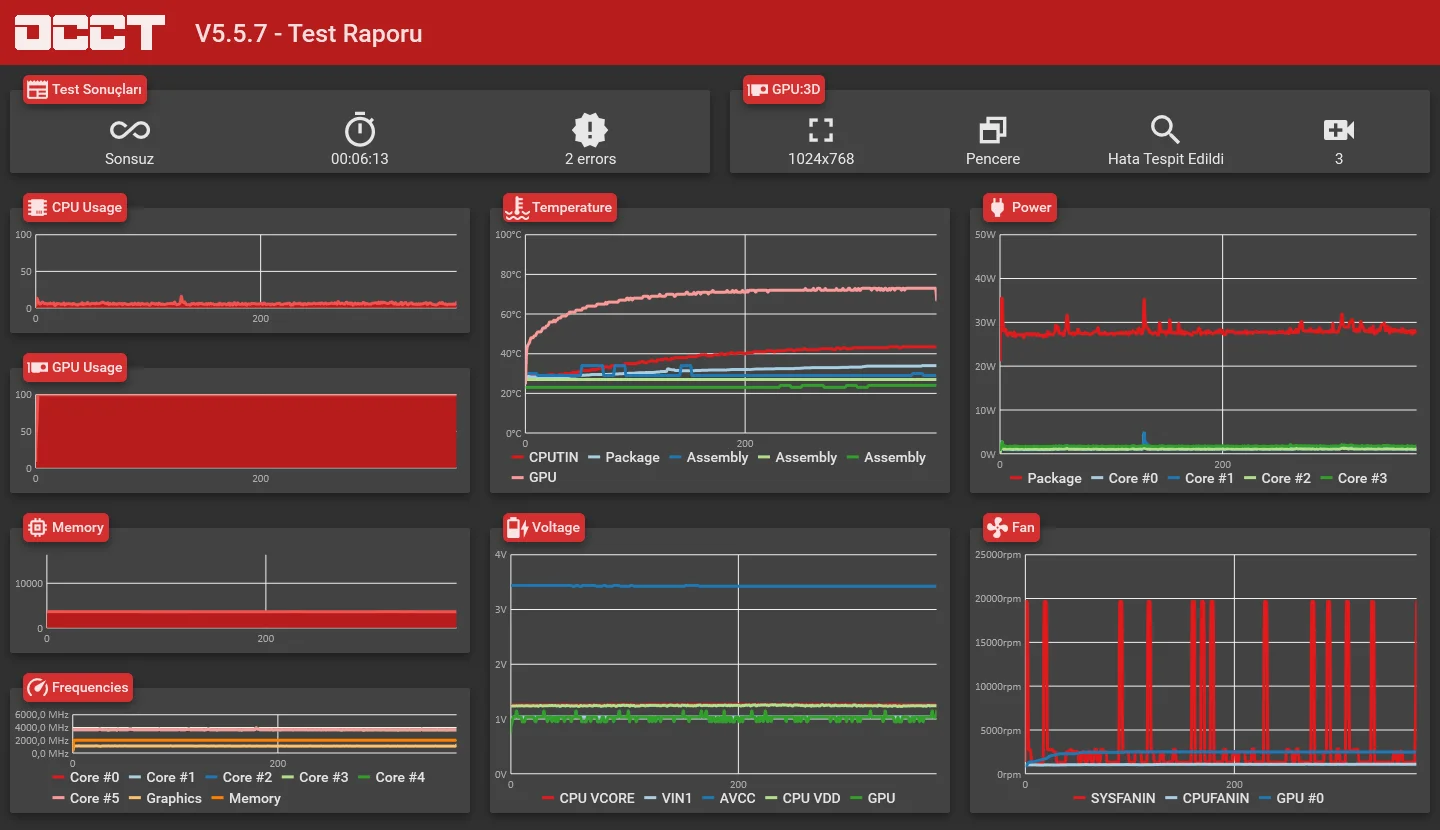Select the Power panel label

(x=1020, y=207)
